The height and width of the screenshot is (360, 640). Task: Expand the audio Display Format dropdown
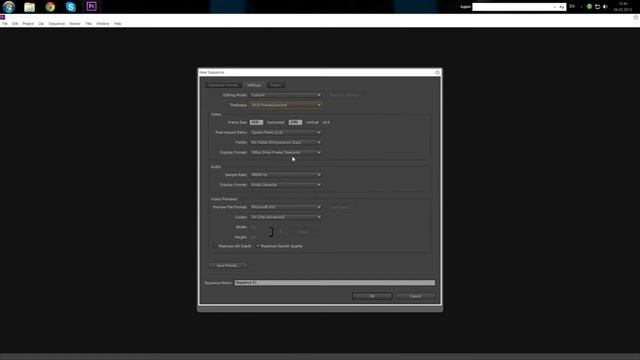(x=285, y=185)
